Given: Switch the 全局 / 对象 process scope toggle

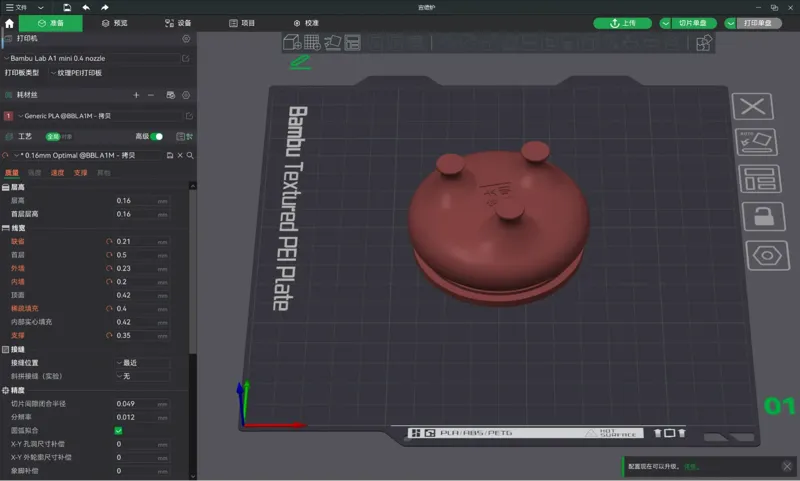Looking at the screenshot, I should [59, 136].
